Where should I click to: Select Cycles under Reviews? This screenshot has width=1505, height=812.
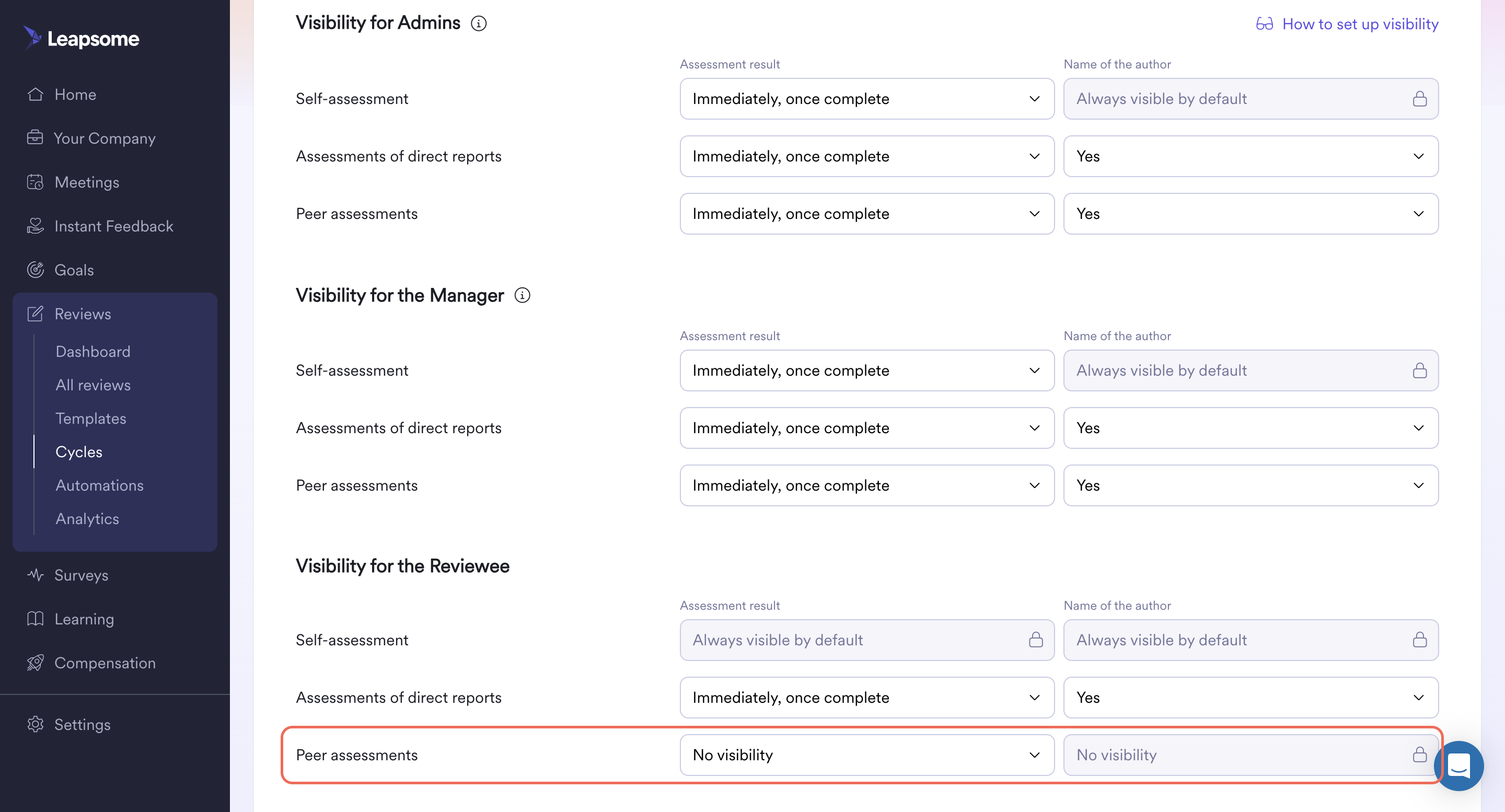pos(79,451)
